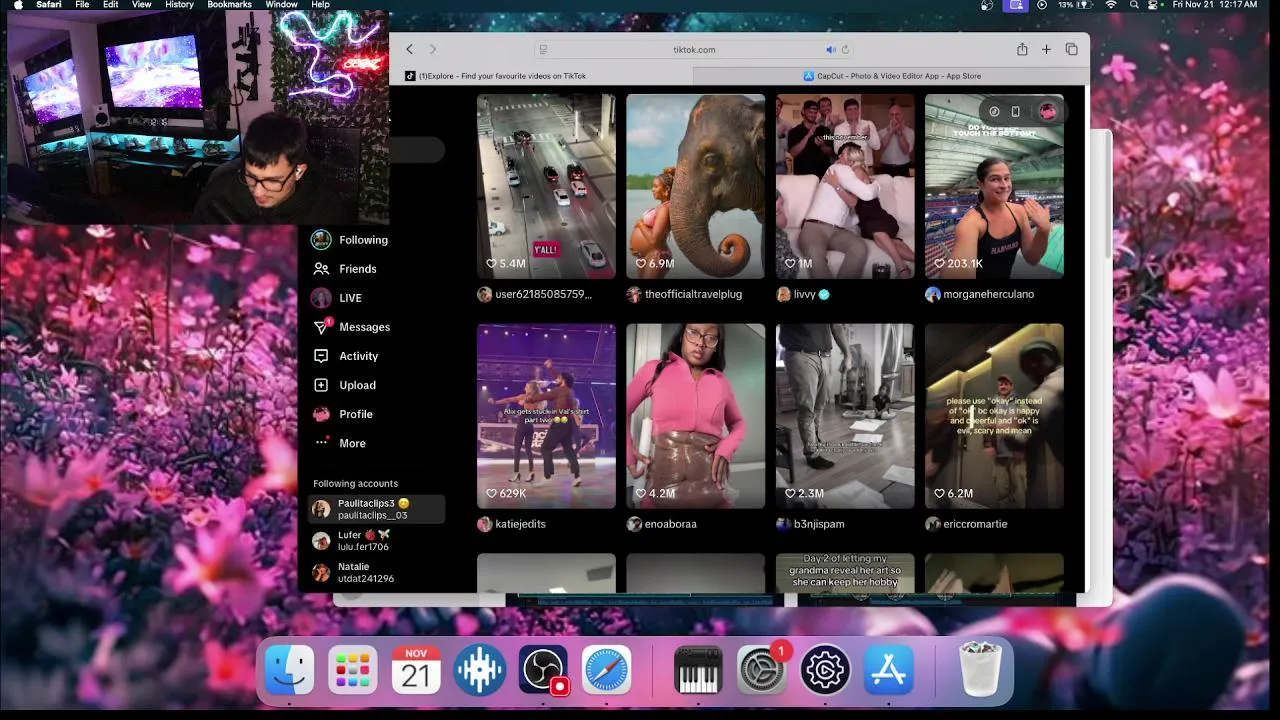Open the 'okay' caption video with 6.2M likes

point(994,416)
